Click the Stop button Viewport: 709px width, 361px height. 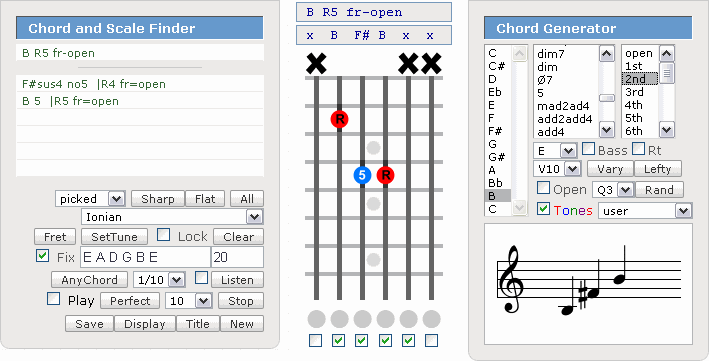[x=241, y=301]
